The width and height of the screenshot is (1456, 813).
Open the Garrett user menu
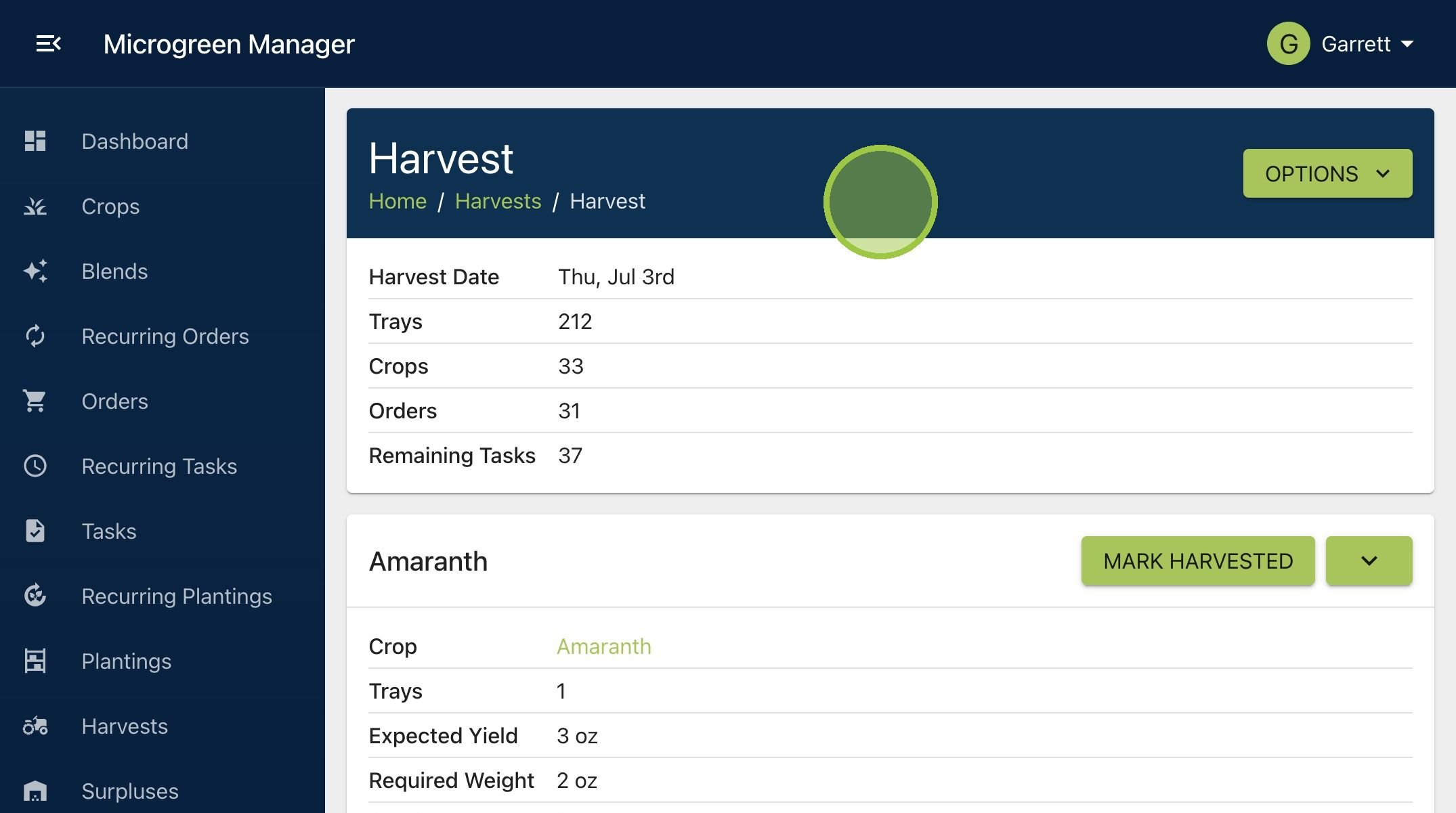1341,44
